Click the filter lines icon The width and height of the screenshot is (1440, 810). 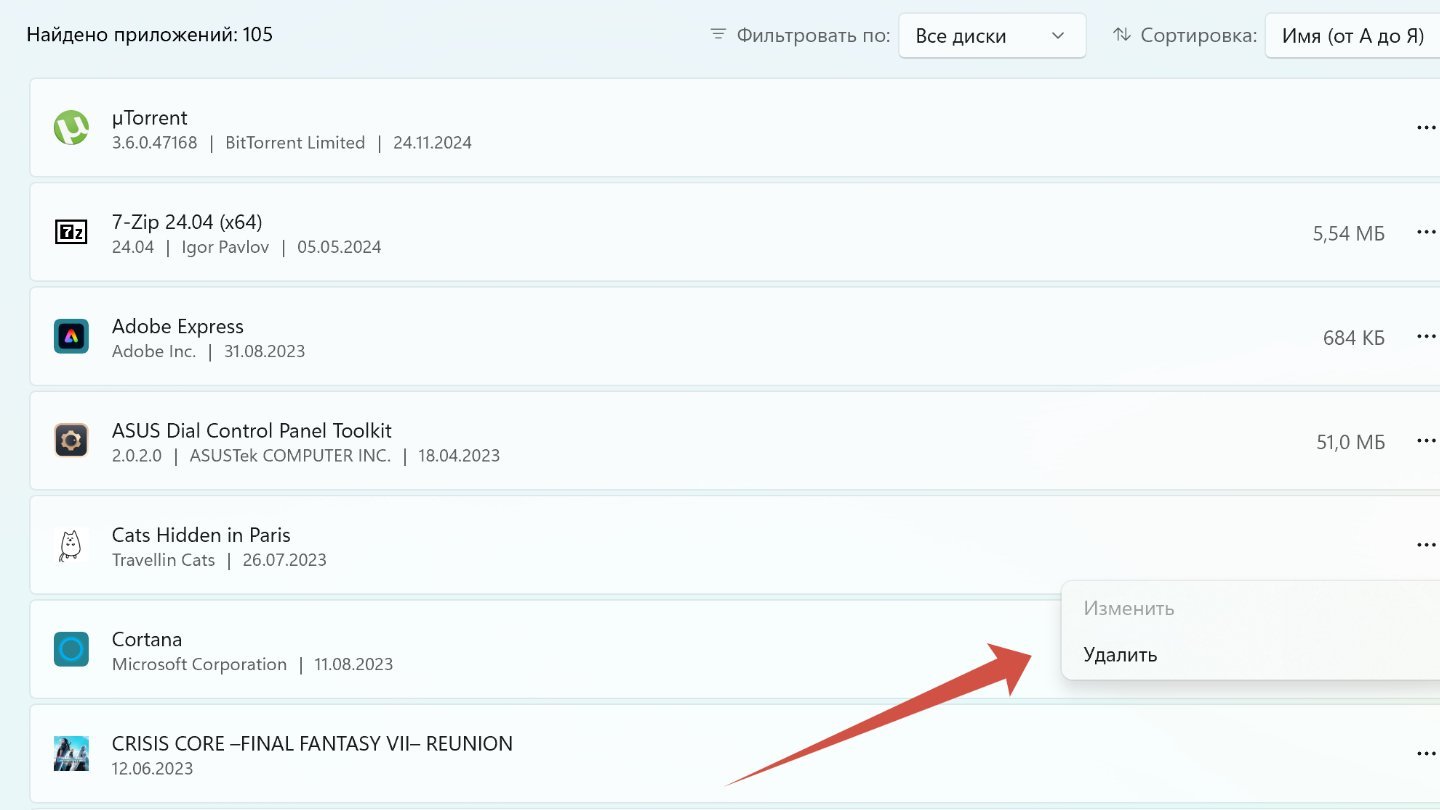coord(717,34)
